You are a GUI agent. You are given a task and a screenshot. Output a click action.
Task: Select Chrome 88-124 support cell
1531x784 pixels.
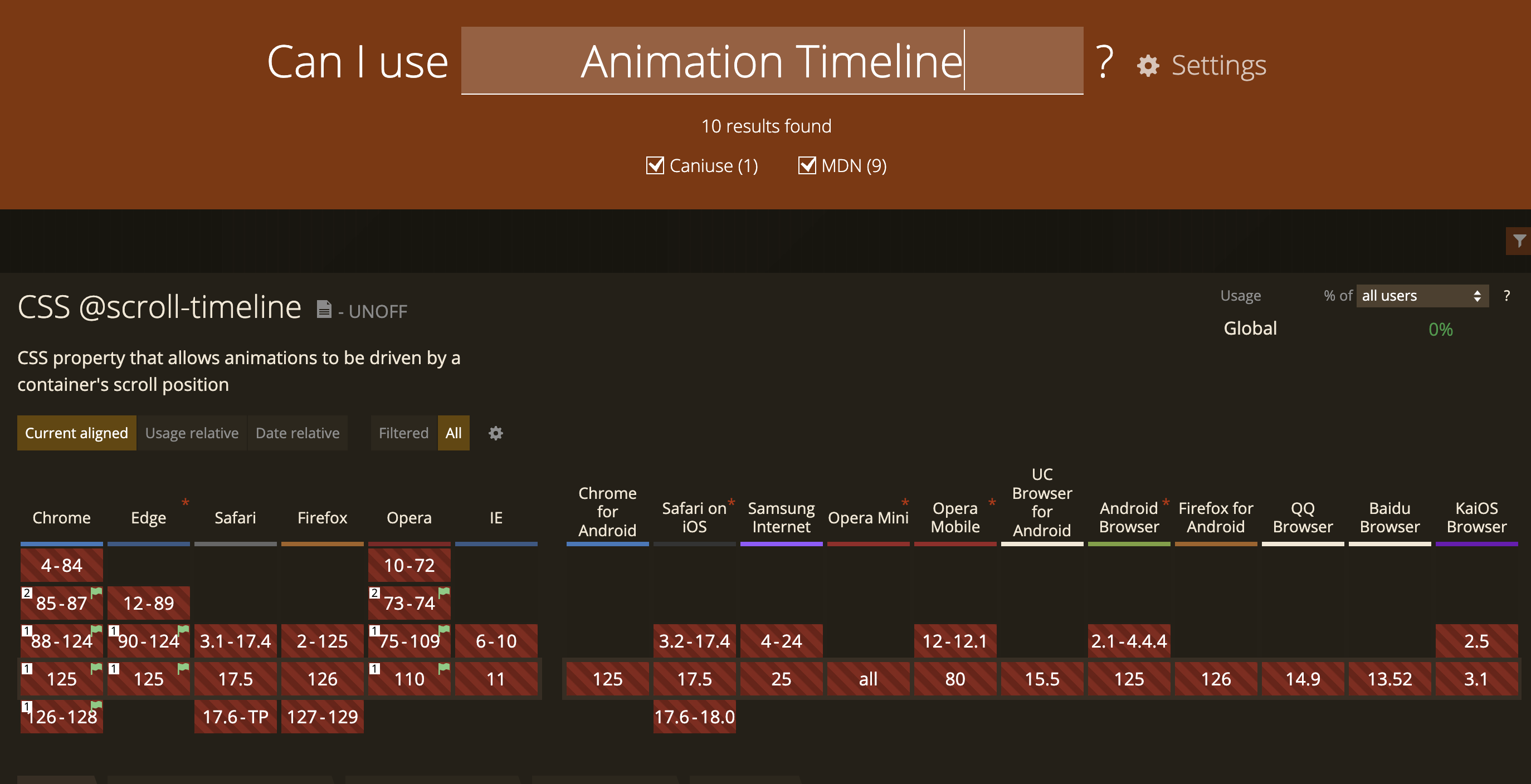tap(61, 641)
